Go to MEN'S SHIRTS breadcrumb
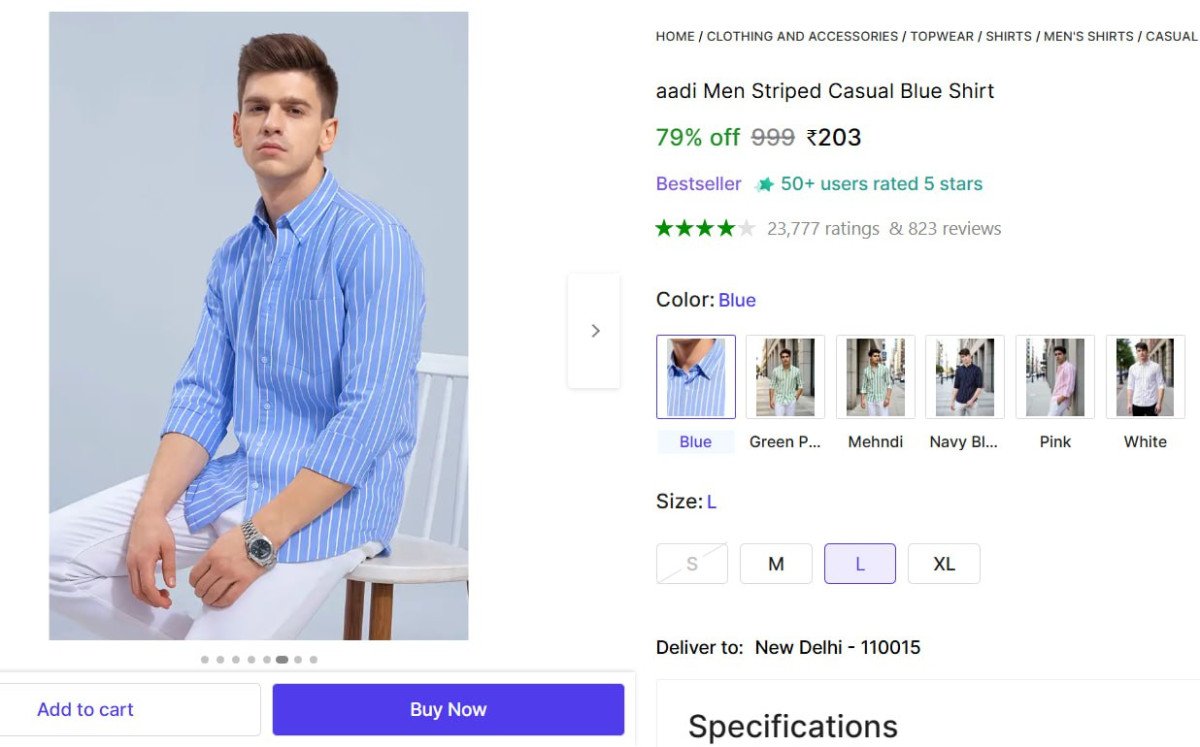 pos(1088,36)
